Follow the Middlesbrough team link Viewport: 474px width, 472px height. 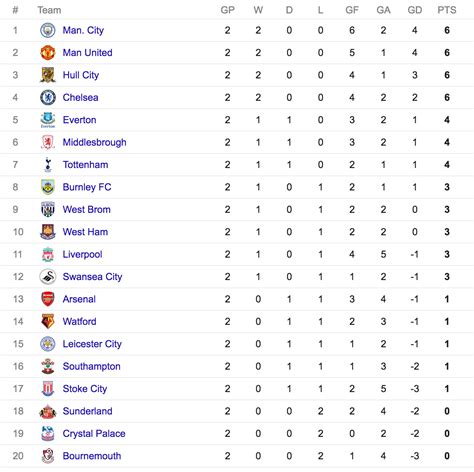click(94, 143)
